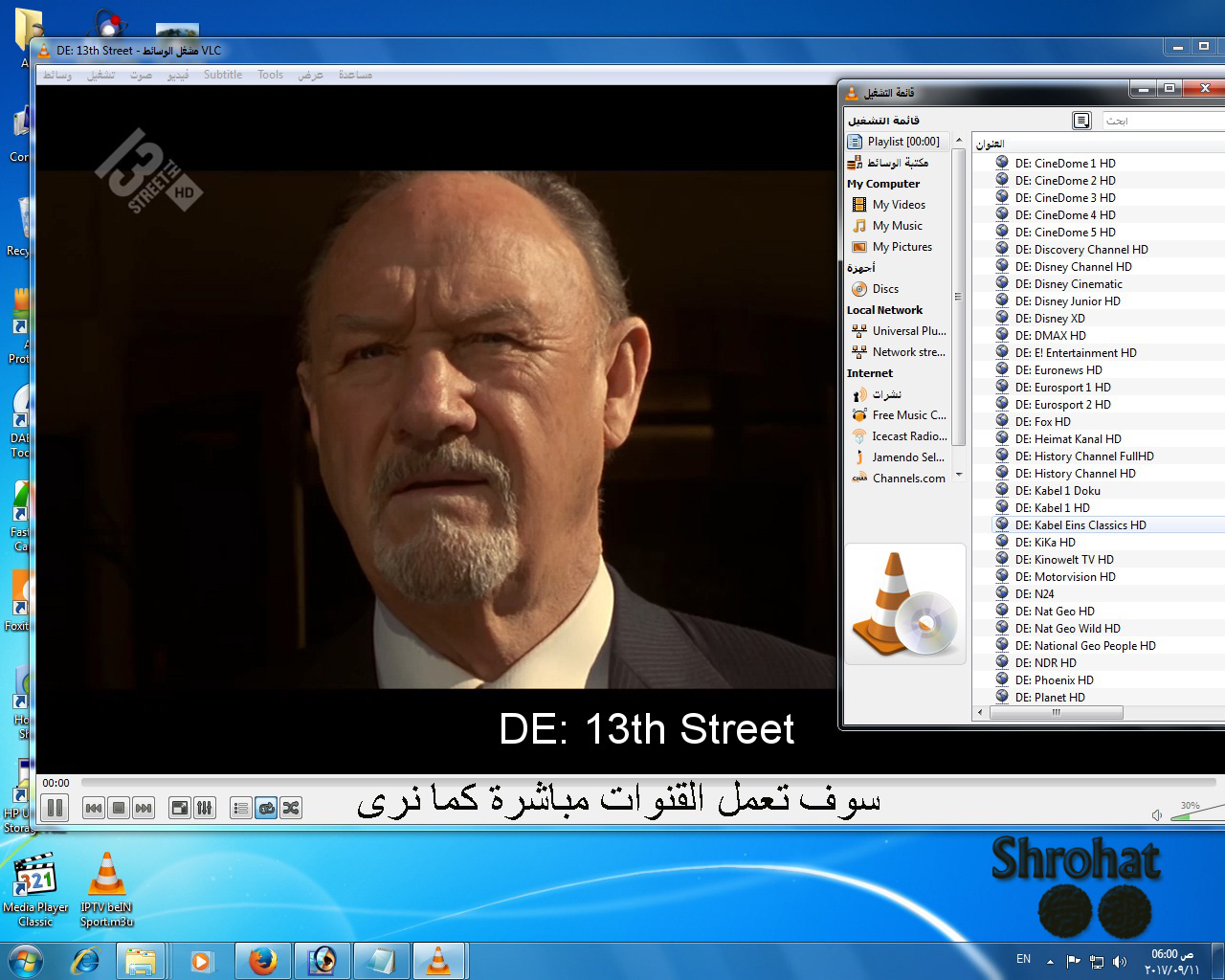The width and height of the screenshot is (1225, 980).
Task: Change playlist view mode icon
Action: click(1081, 120)
